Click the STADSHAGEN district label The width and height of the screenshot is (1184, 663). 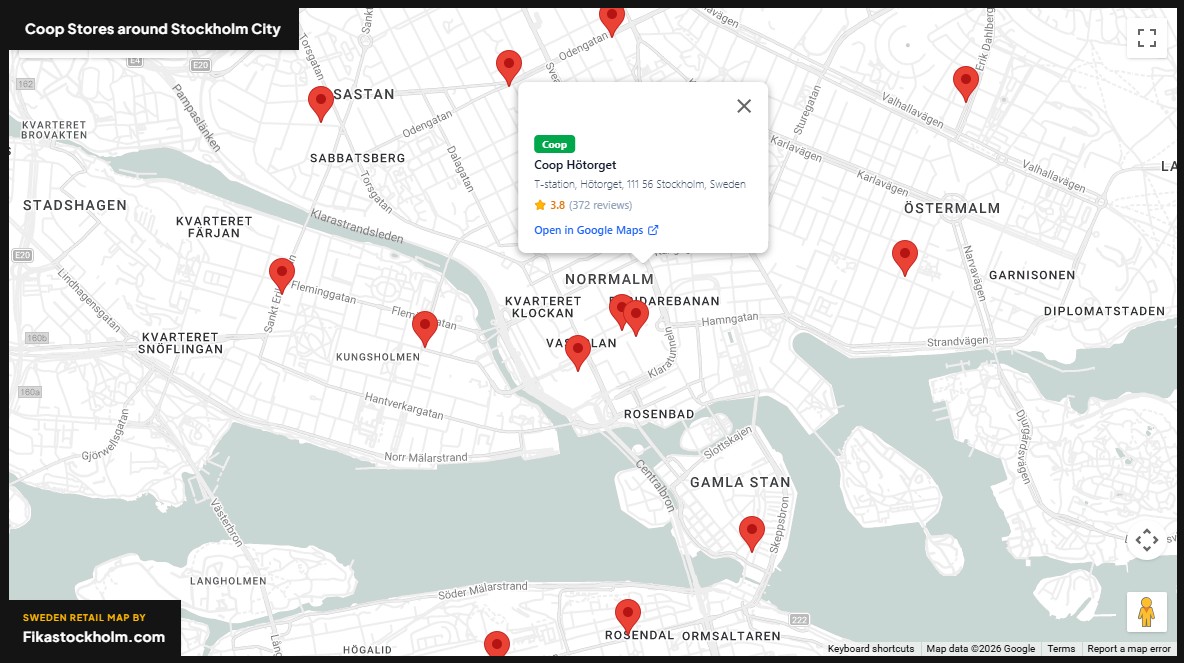pyautogui.click(x=75, y=205)
